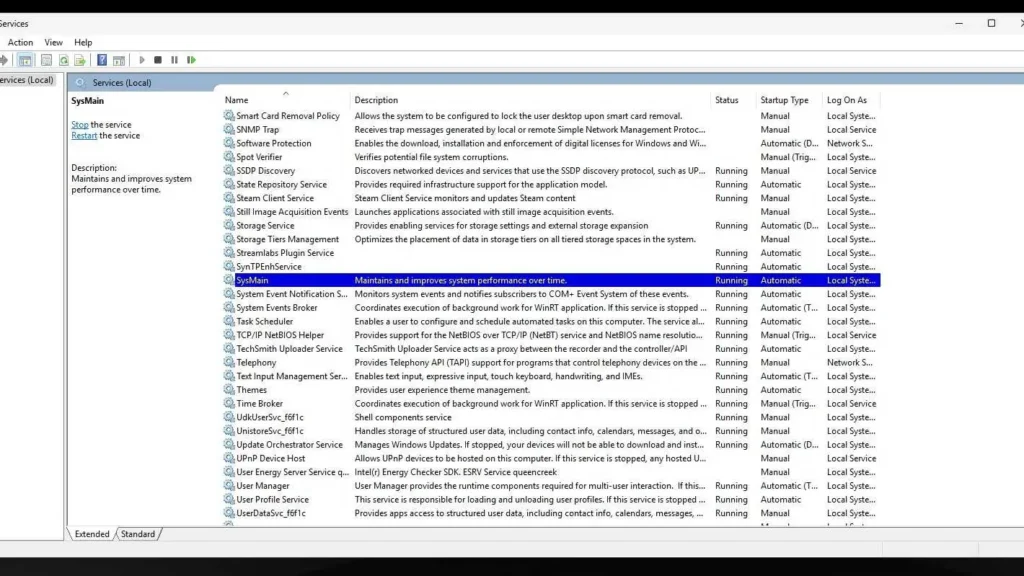Select the Update Orchestrator Service row
The image size is (1024, 576).
pos(551,445)
